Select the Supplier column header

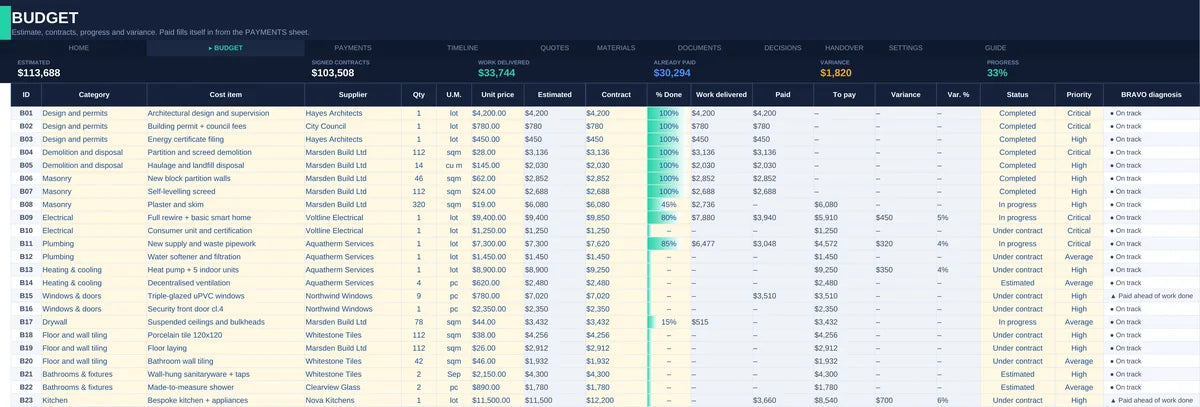point(352,95)
